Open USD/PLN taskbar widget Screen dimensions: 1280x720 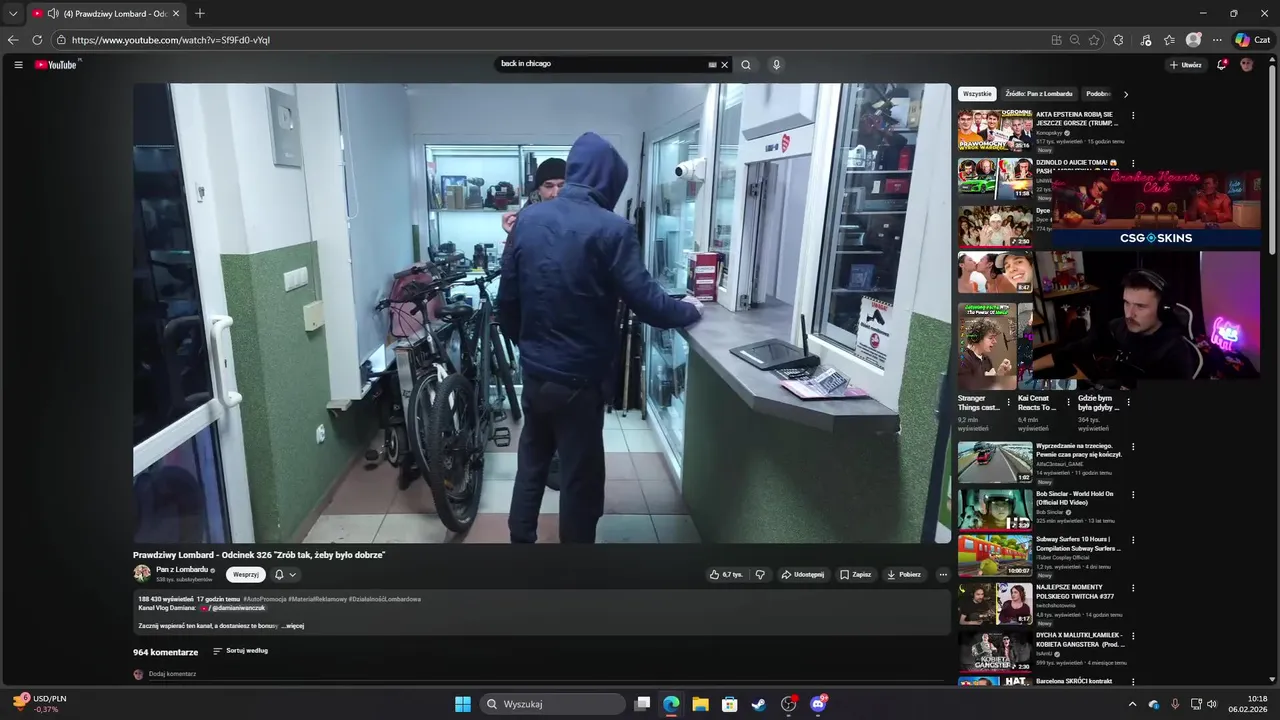point(40,704)
